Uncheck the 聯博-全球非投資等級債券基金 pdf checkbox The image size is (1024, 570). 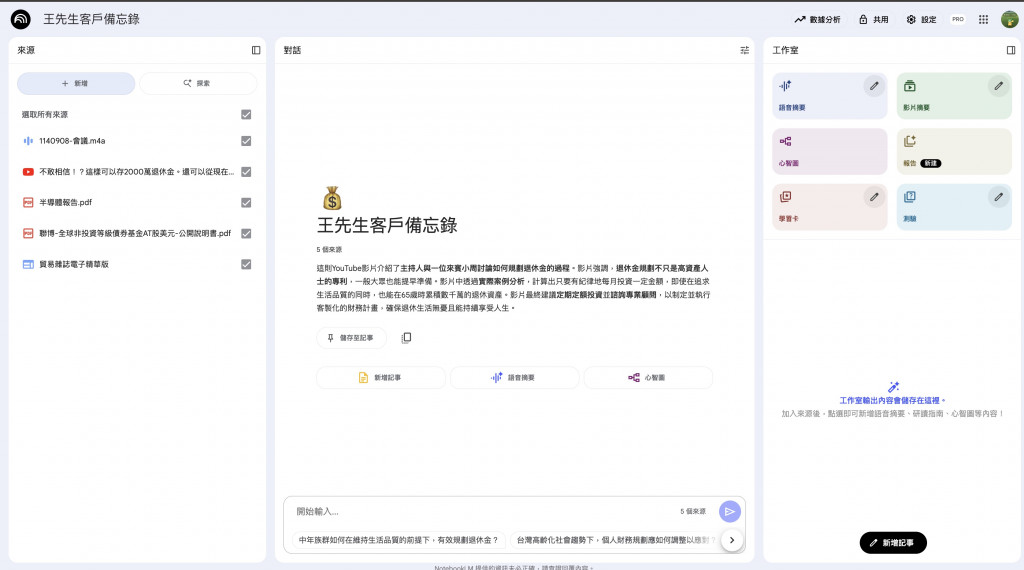tap(246, 233)
